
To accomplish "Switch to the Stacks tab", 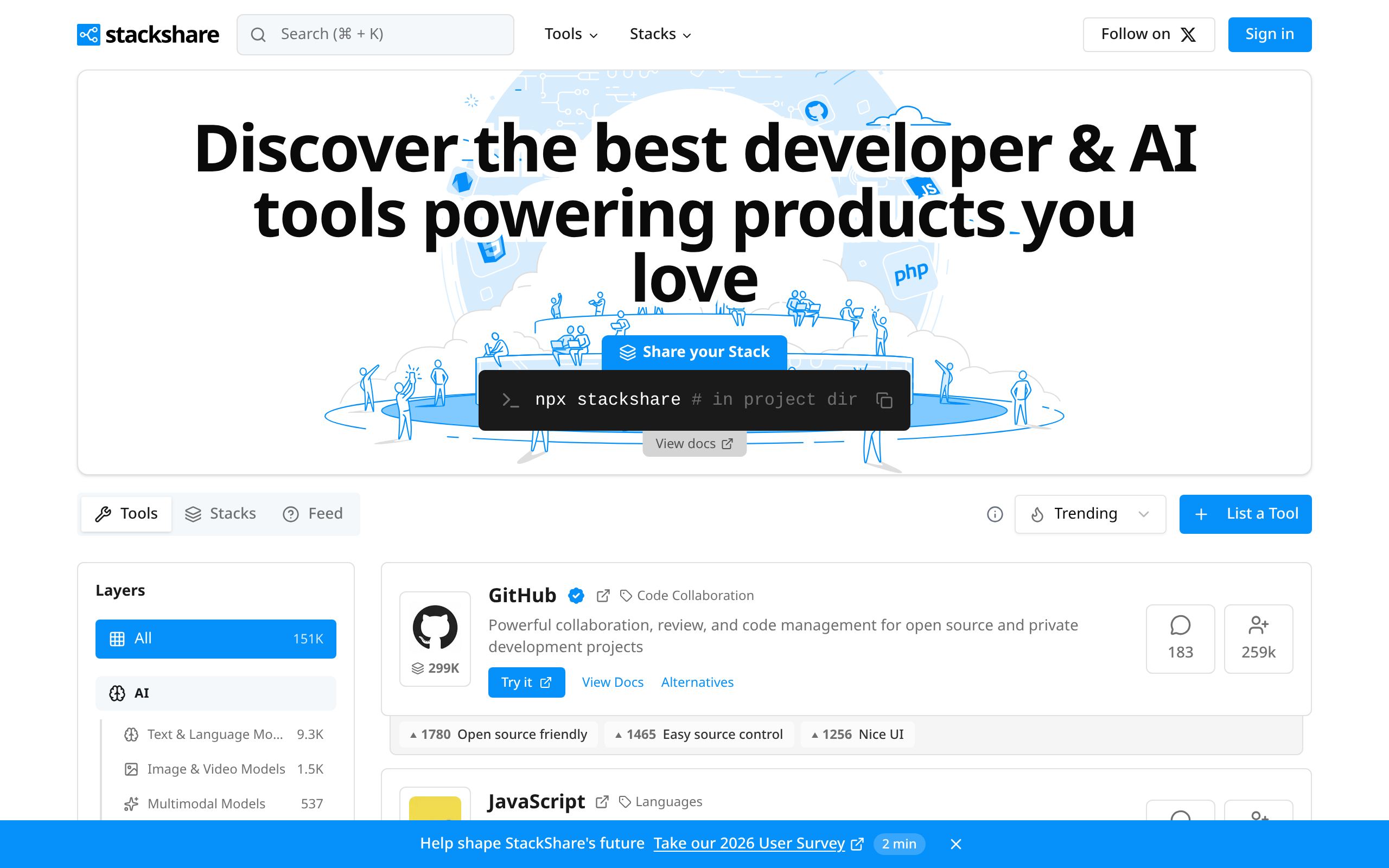I will pyautogui.click(x=220, y=514).
